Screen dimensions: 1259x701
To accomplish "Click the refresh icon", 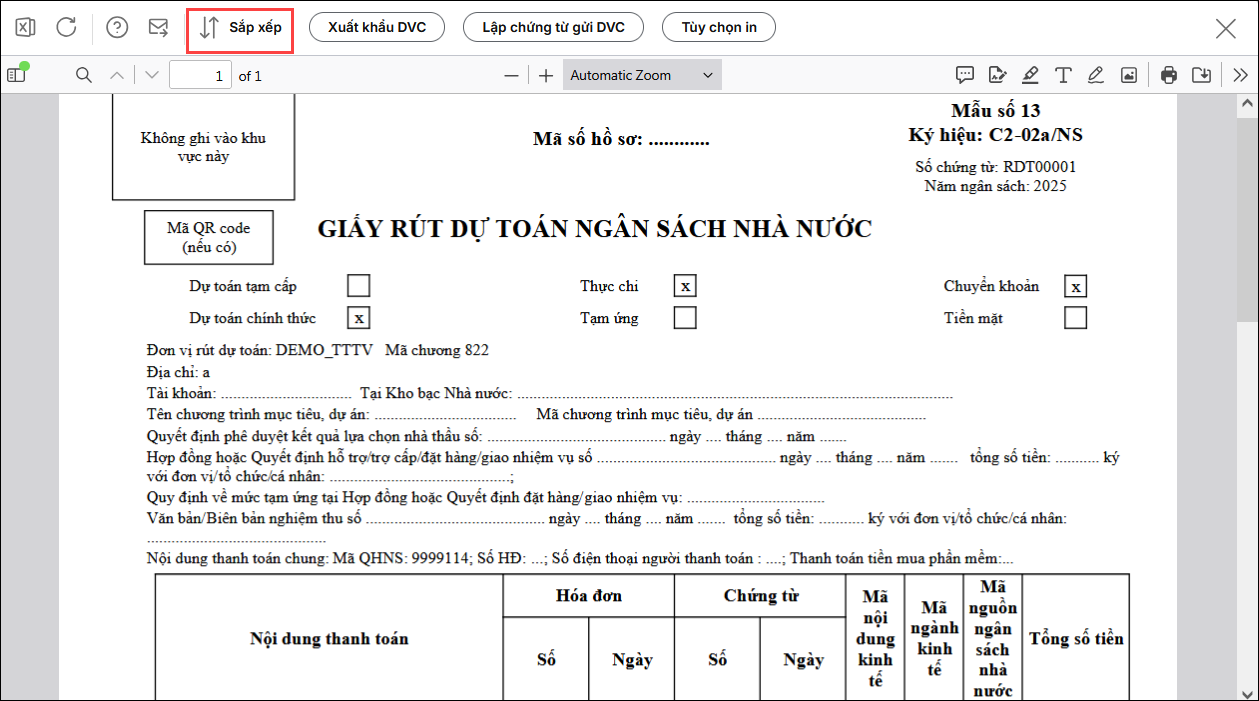I will (x=66, y=28).
